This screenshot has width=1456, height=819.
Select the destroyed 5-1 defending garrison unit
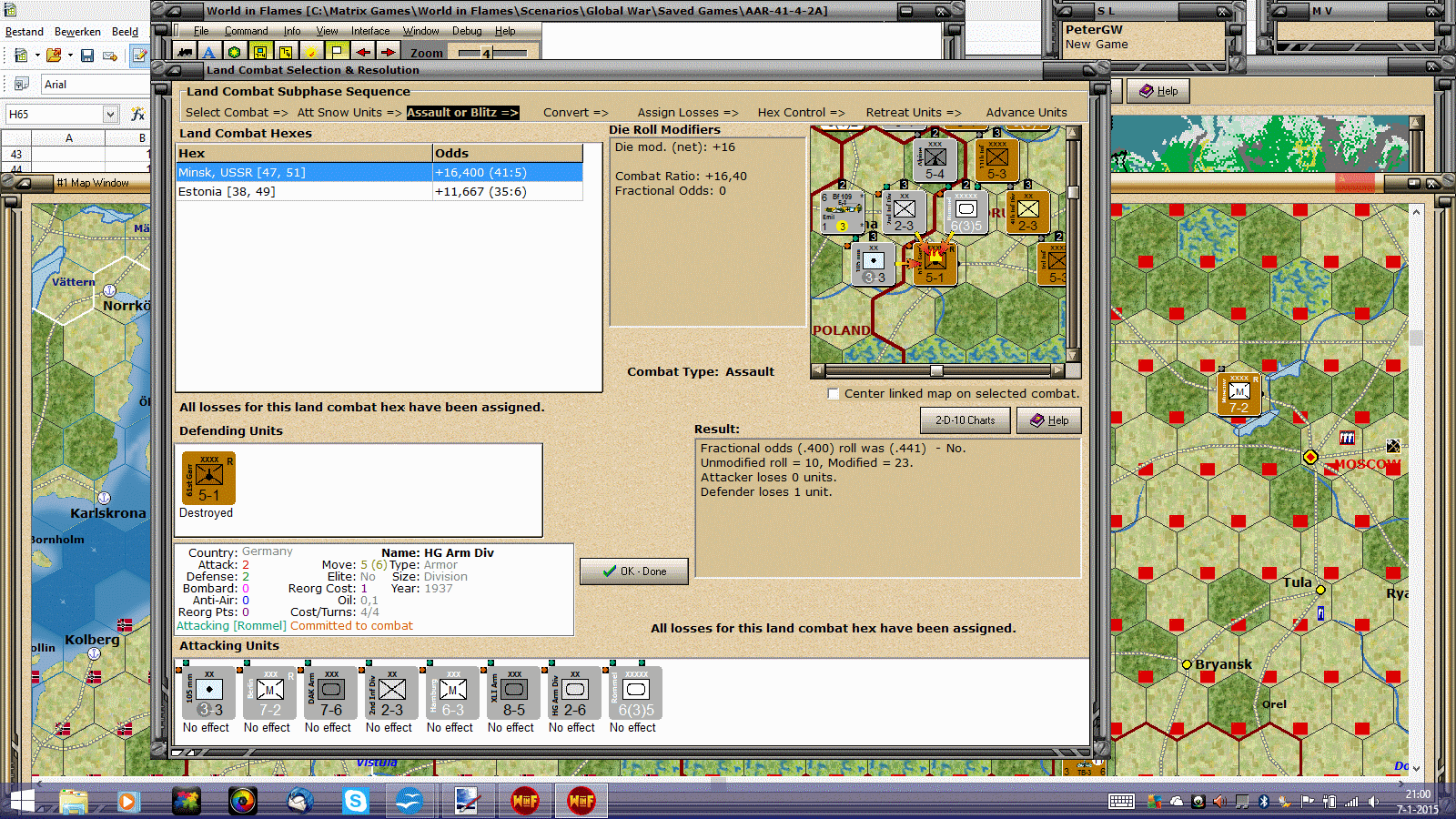(x=208, y=478)
